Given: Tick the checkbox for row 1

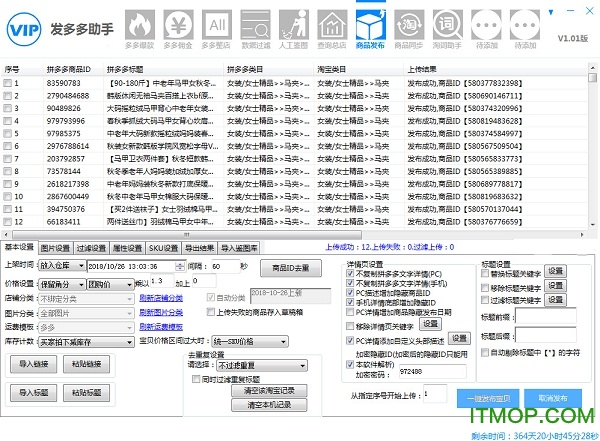Looking at the screenshot, I should pos(7,83).
